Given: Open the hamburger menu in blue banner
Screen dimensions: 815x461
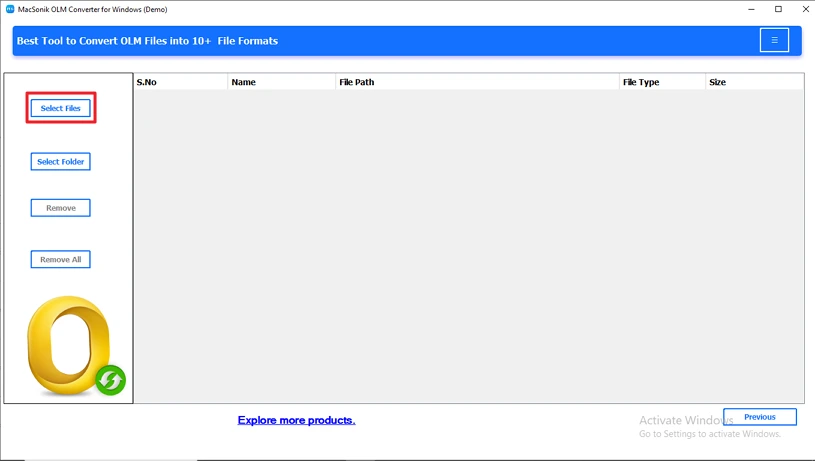Looking at the screenshot, I should pos(774,40).
